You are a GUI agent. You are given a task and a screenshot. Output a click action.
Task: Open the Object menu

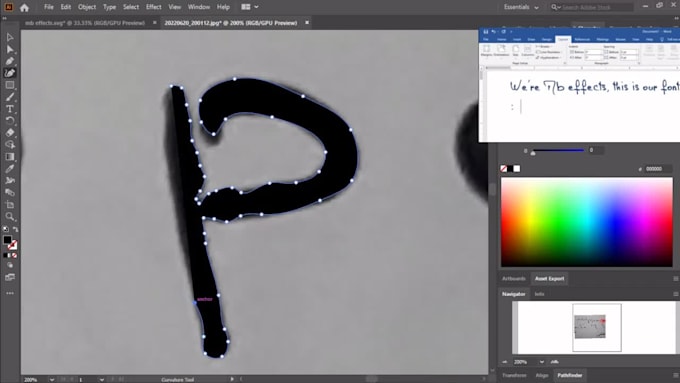click(x=87, y=7)
